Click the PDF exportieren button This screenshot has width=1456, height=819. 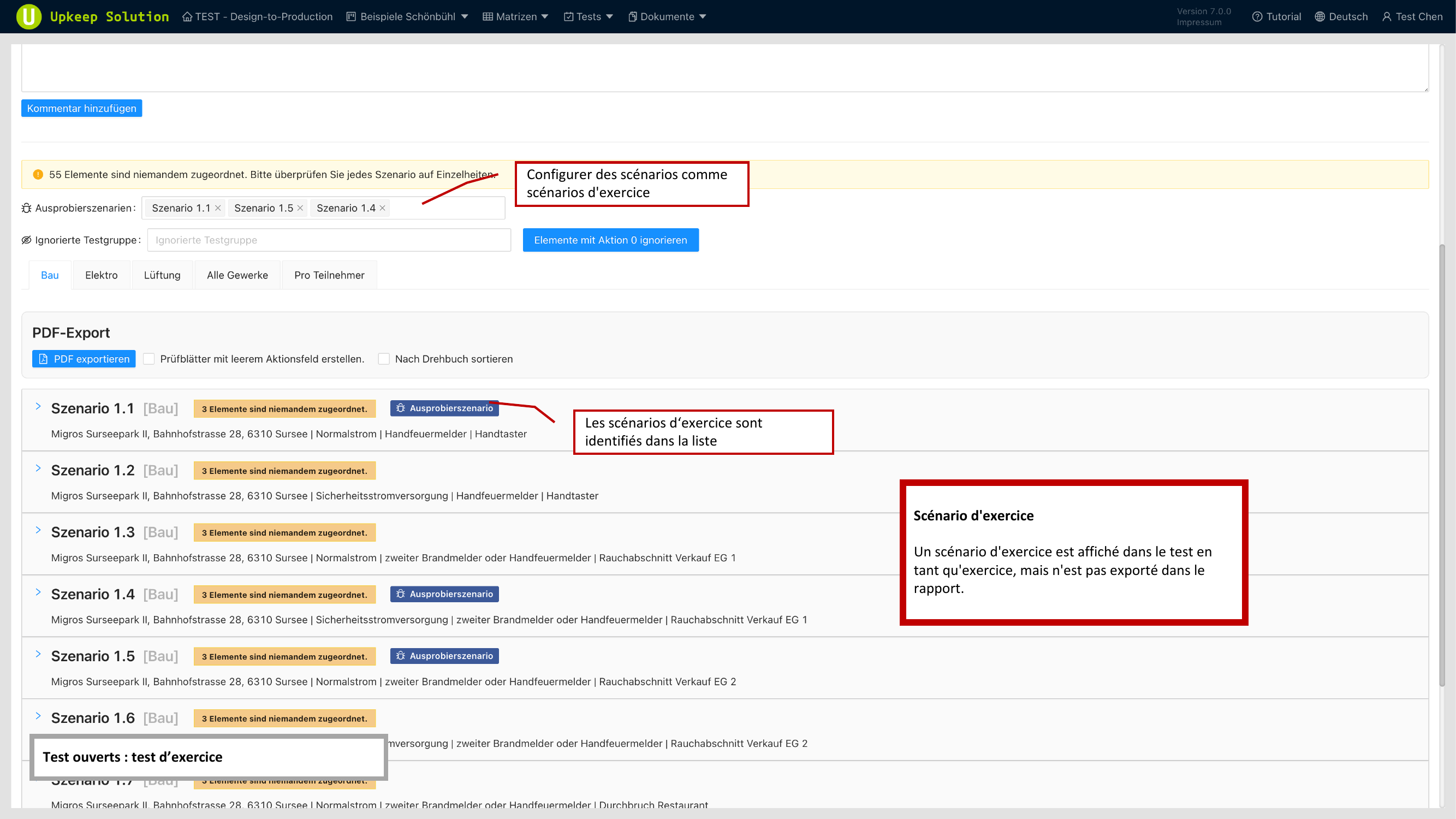point(84,359)
